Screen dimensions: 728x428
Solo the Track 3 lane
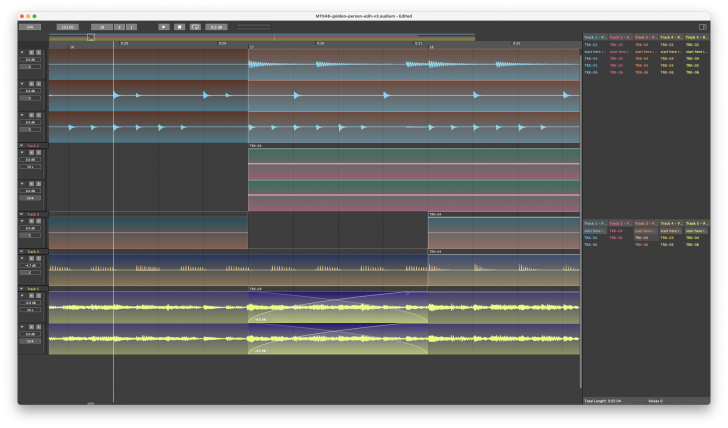(x=39, y=221)
